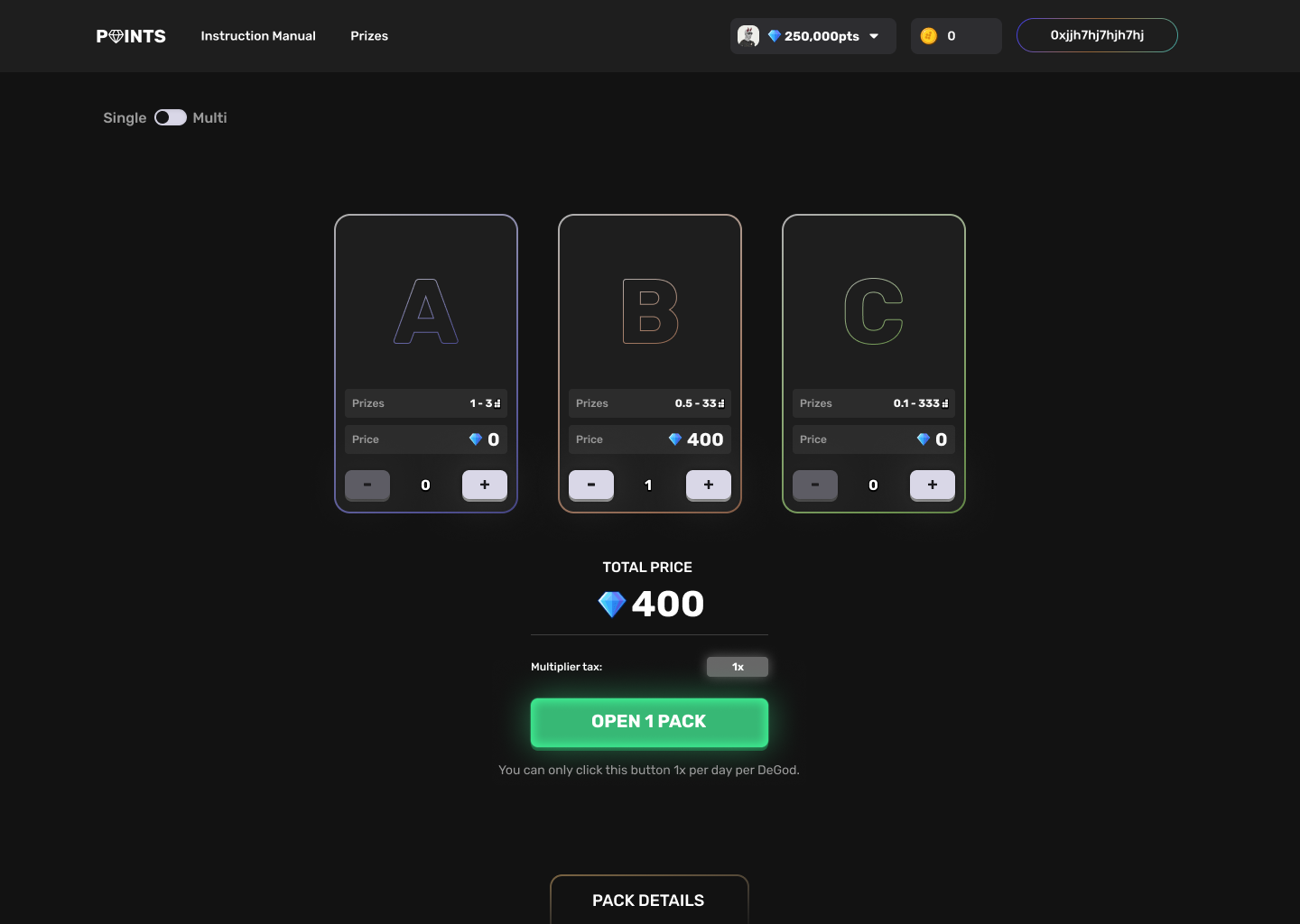1300x924 pixels.
Task: Click the wallet address 0xjjh7hj7hjh7hj button
Action: click(1097, 35)
